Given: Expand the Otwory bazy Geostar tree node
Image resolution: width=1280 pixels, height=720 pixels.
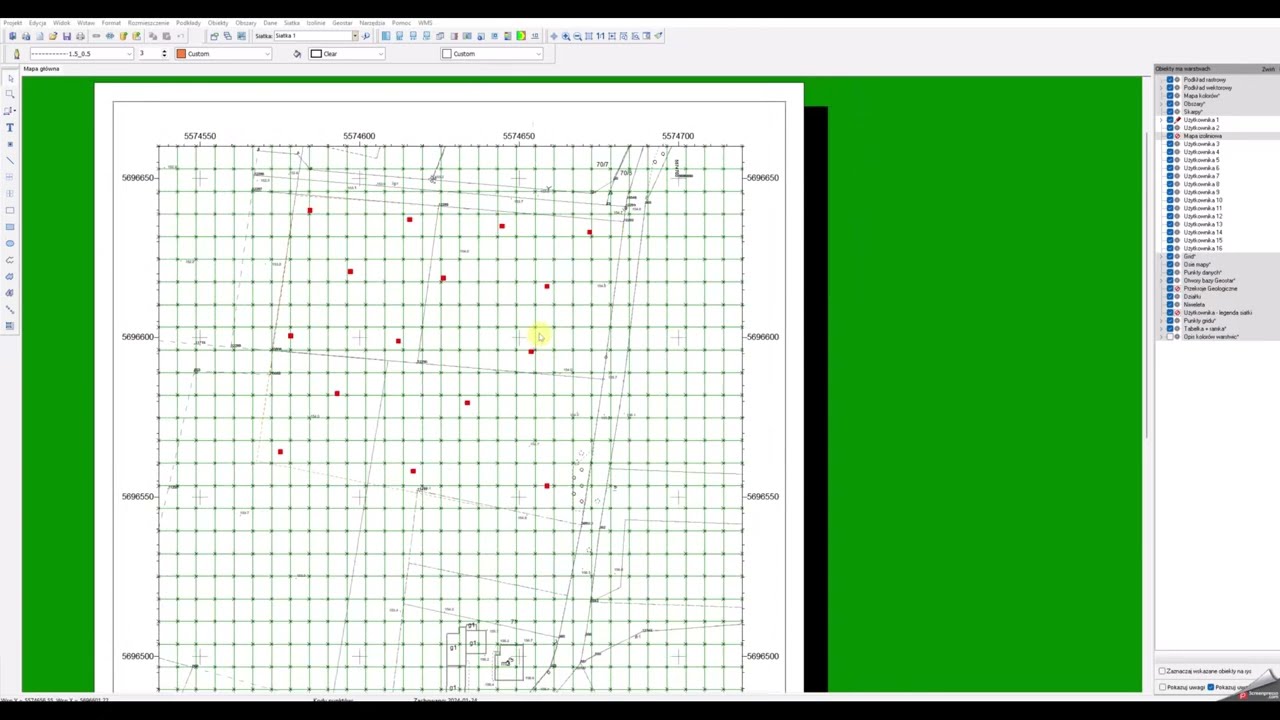Looking at the screenshot, I should [1161, 281].
